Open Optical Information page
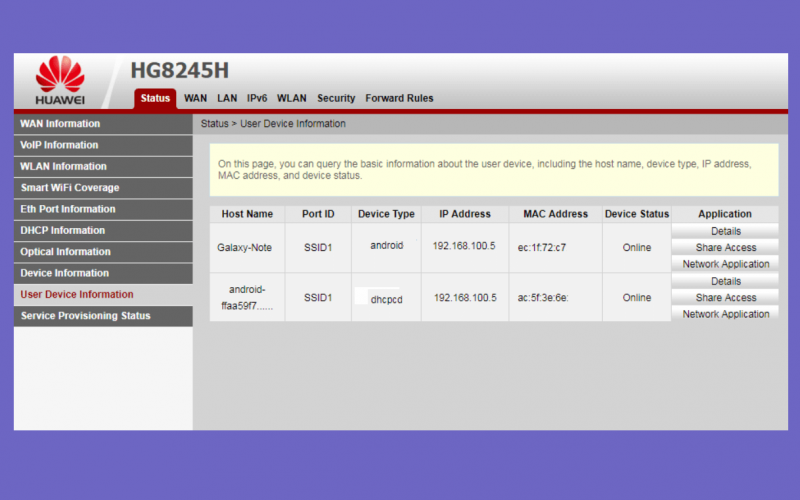800x500 pixels. [103, 252]
